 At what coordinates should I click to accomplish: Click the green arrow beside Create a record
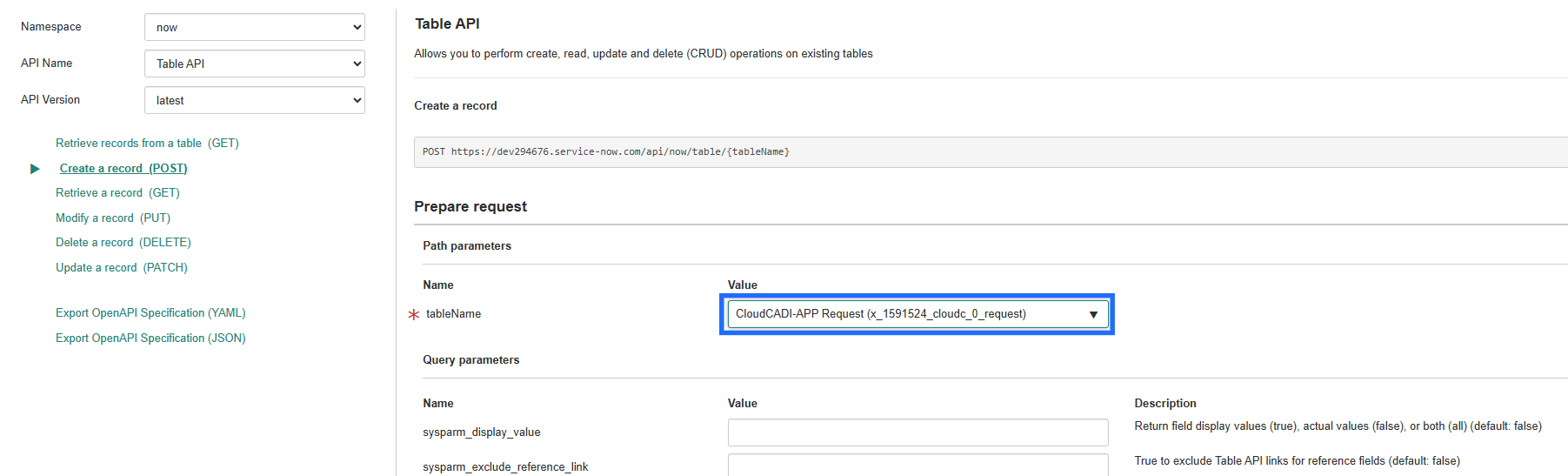tap(35, 169)
